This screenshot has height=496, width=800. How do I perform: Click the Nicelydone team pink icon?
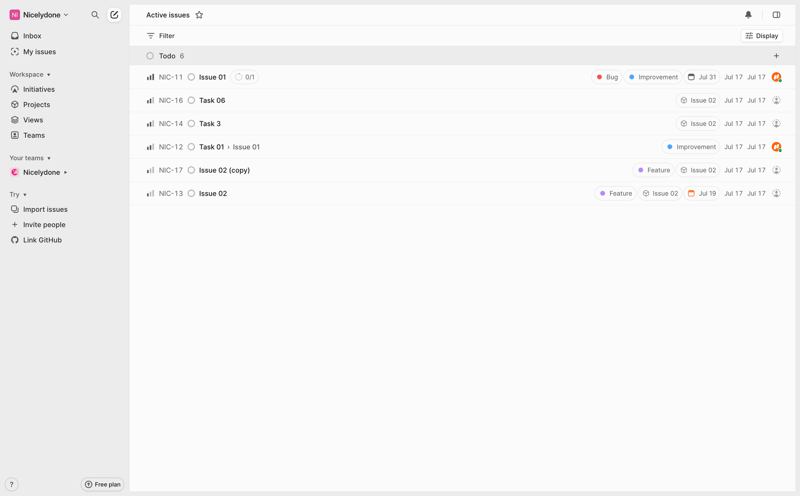[x=14, y=172]
